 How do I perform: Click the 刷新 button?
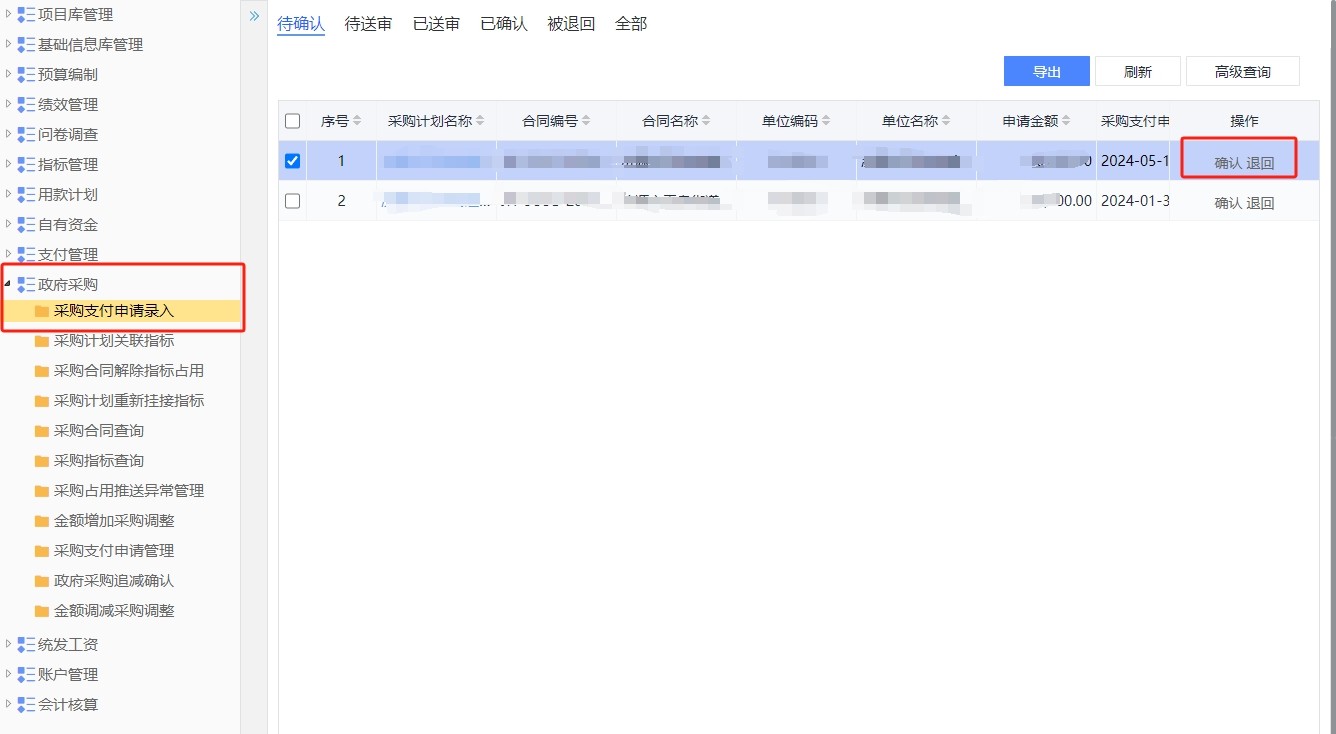point(1138,72)
